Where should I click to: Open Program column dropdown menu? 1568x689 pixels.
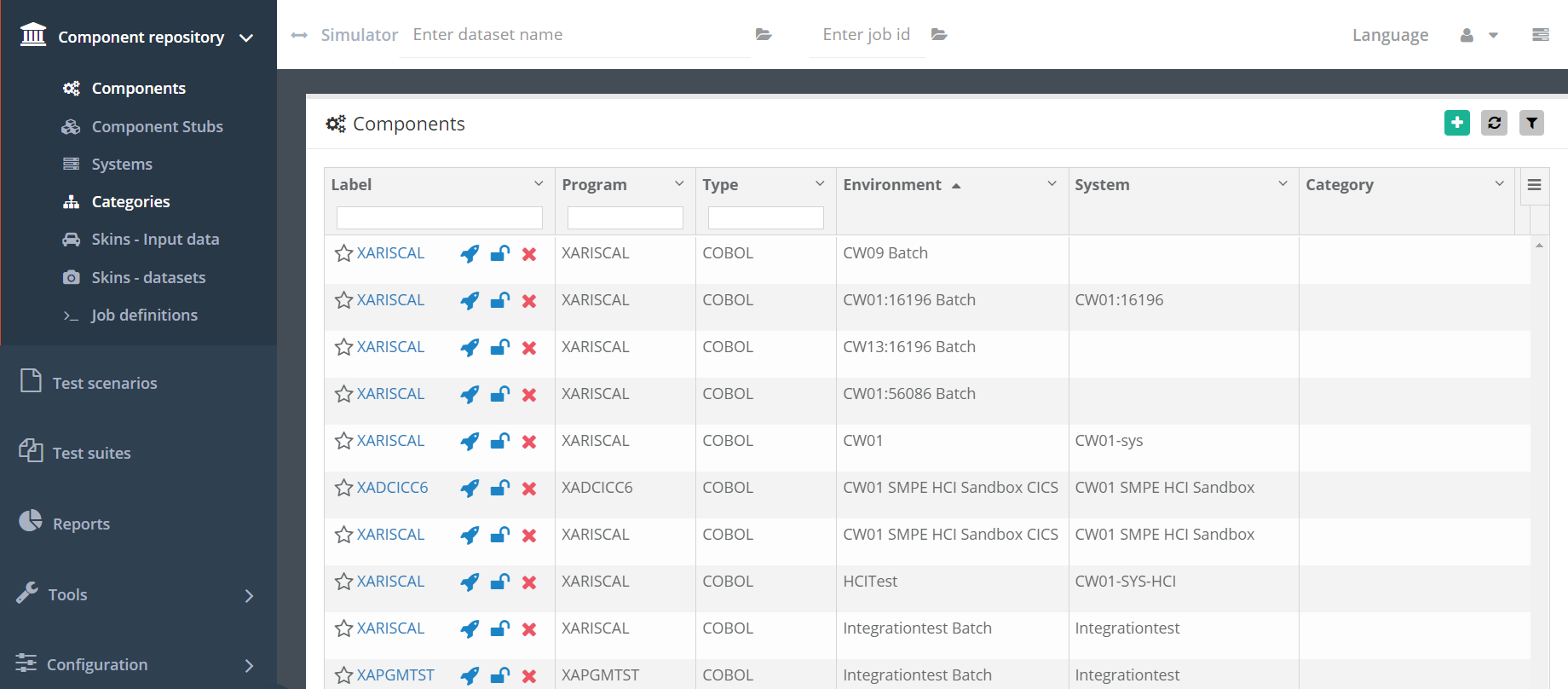click(x=679, y=183)
